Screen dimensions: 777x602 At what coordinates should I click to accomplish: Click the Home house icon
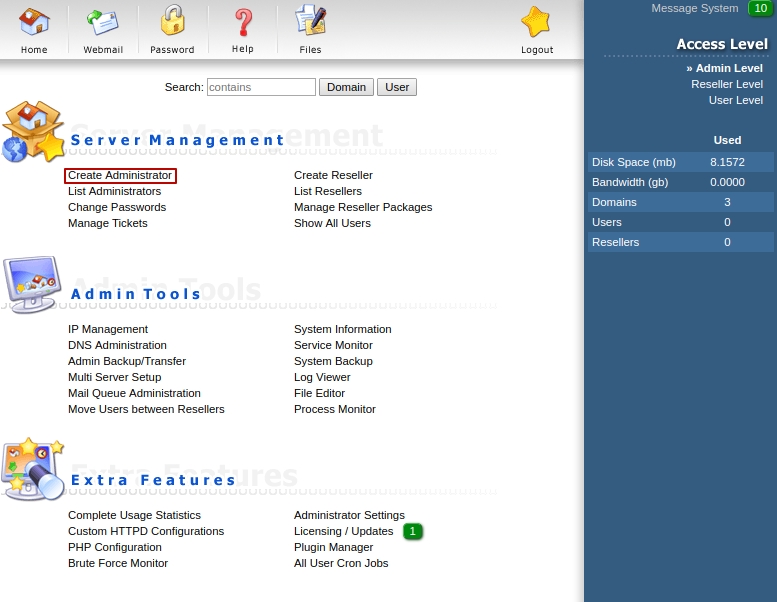click(34, 21)
